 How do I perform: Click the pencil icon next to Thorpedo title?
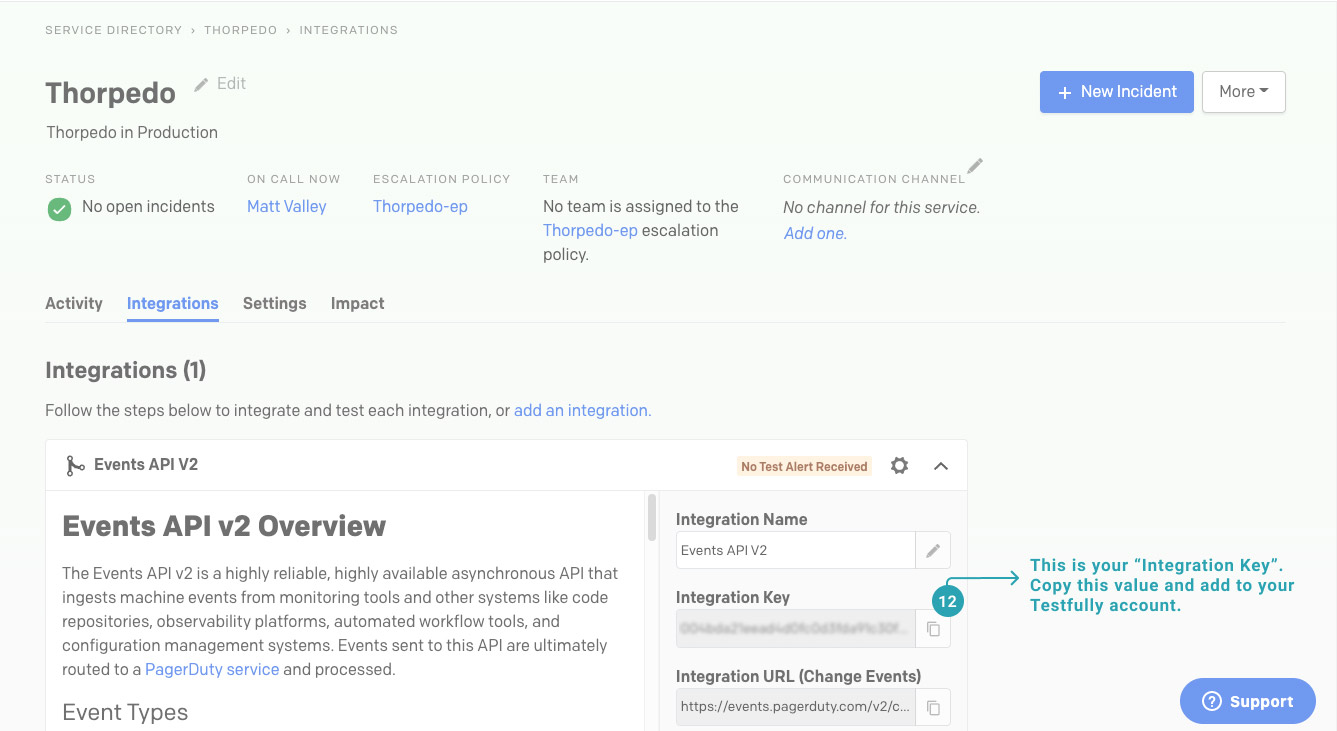click(201, 84)
